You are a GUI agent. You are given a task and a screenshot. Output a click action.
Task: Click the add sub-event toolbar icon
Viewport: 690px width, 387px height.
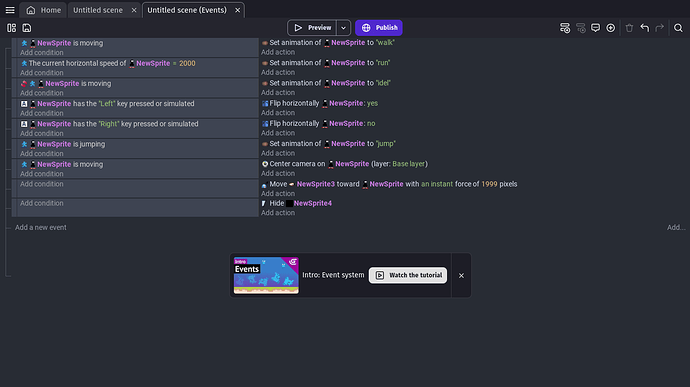click(581, 28)
